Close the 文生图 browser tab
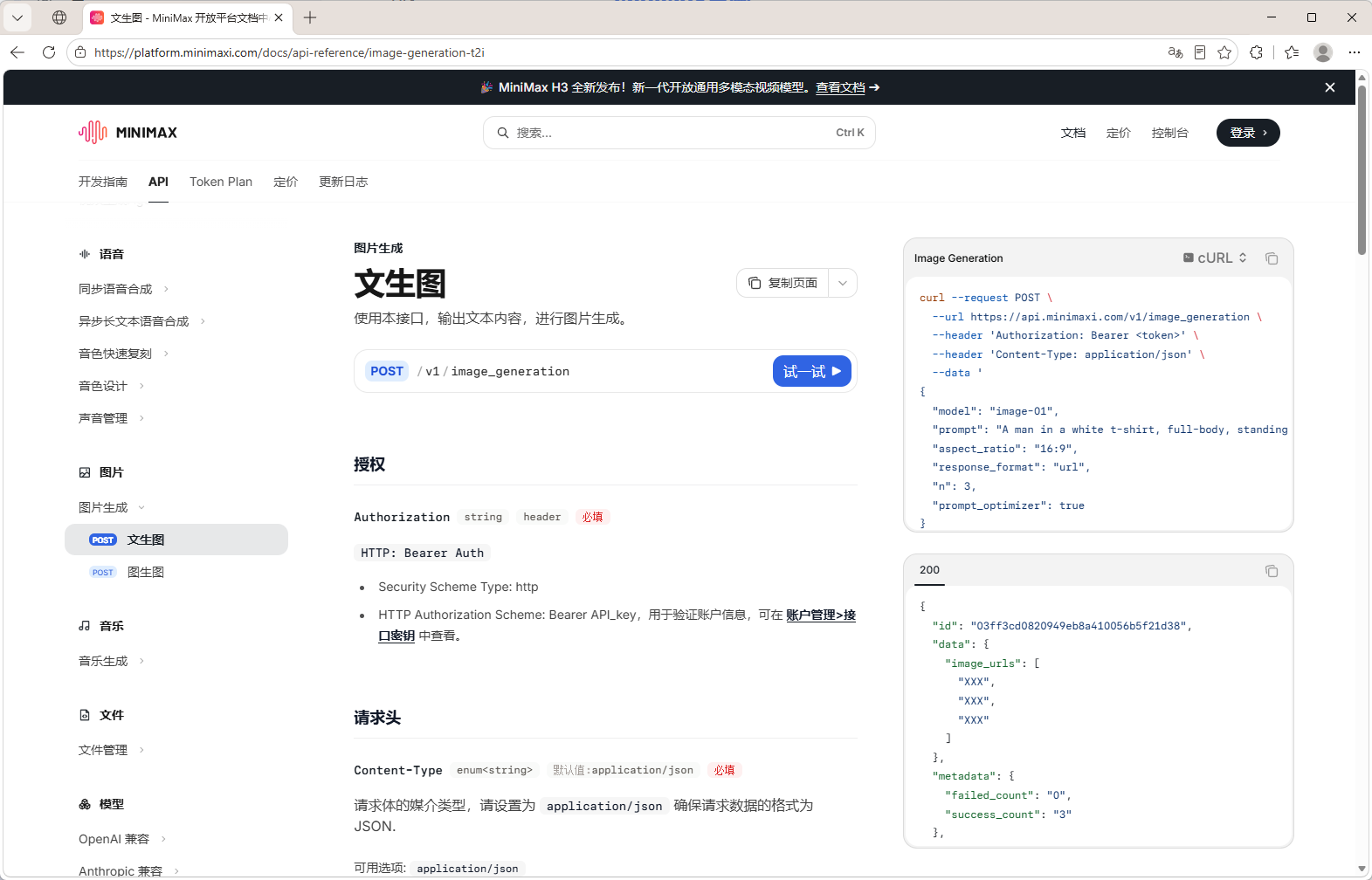 click(x=279, y=17)
